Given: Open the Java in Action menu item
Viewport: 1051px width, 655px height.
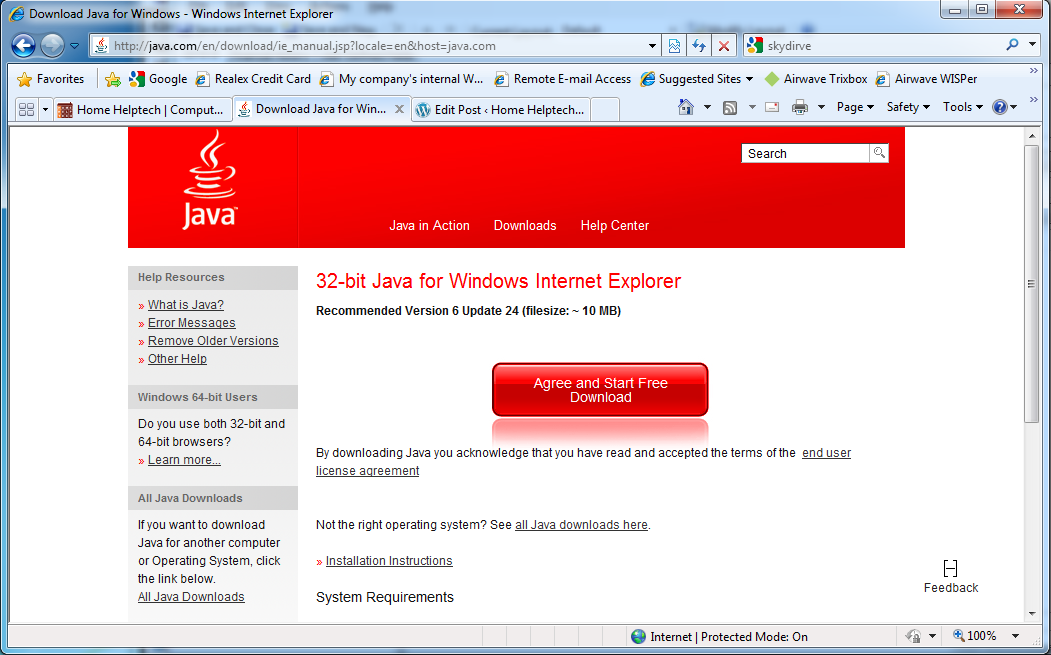Looking at the screenshot, I should point(430,226).
